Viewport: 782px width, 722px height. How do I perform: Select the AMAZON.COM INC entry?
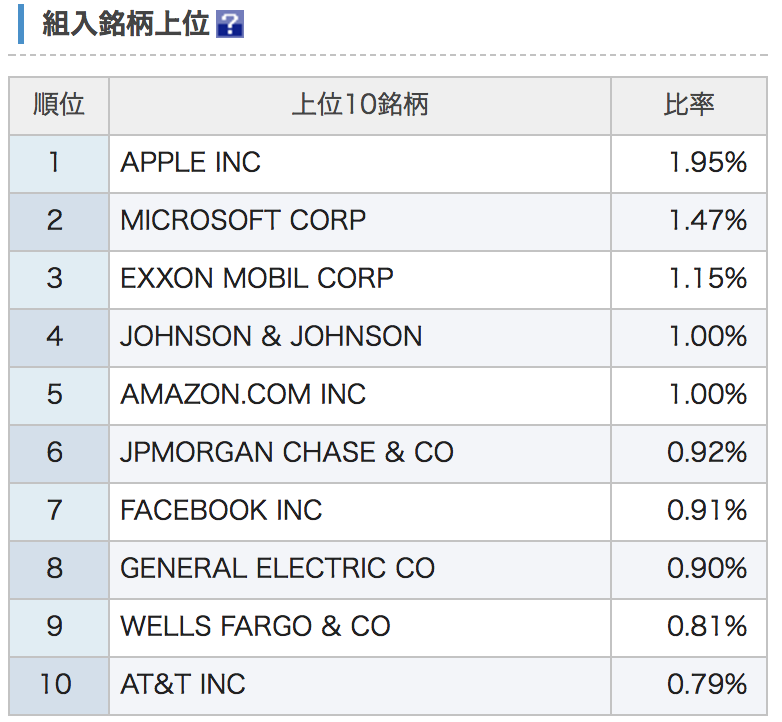[x=243, y=394]
